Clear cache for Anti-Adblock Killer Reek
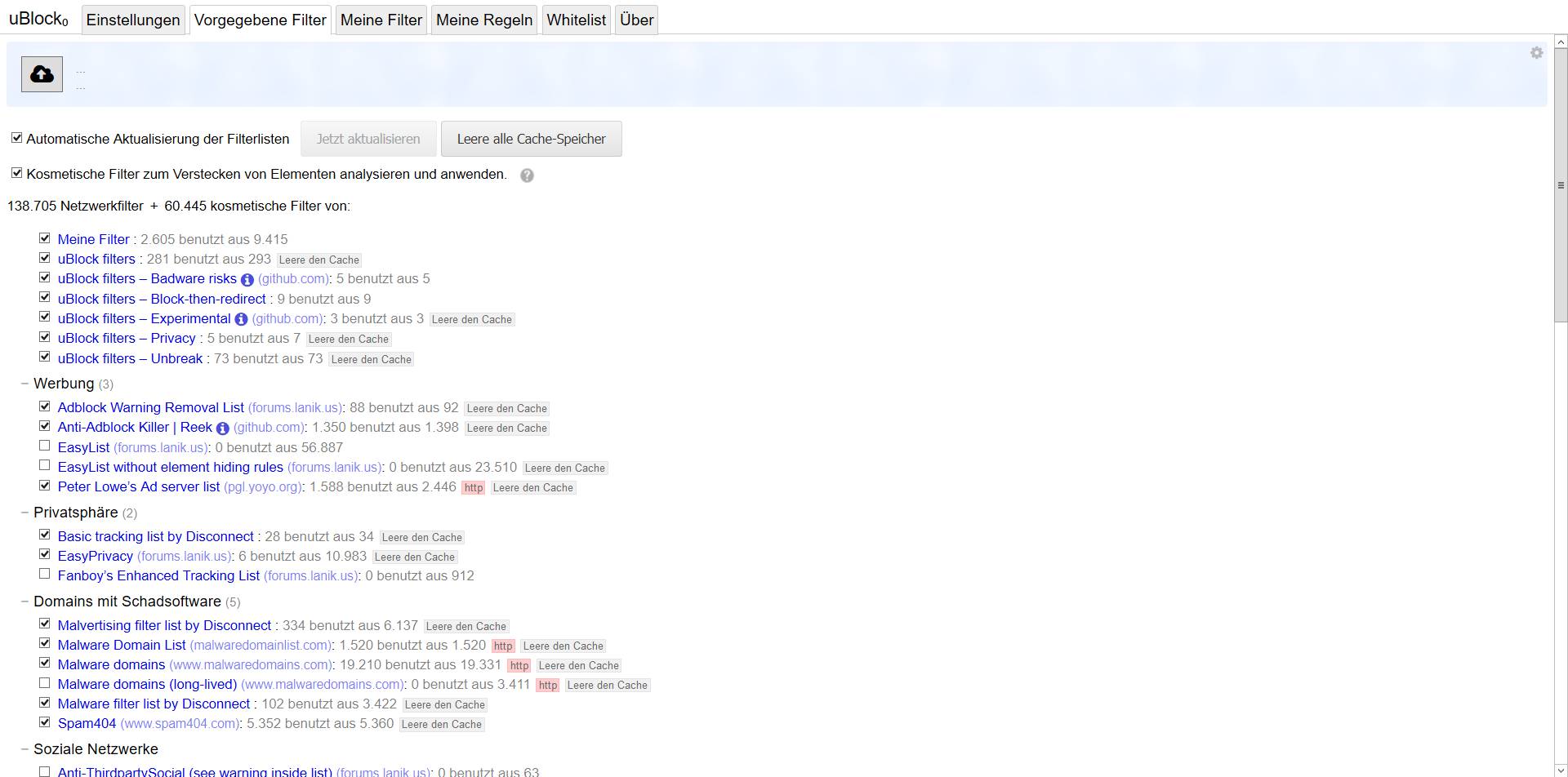Image resolution: width=1568 pixels, height=777 pixels. (507, 428)
